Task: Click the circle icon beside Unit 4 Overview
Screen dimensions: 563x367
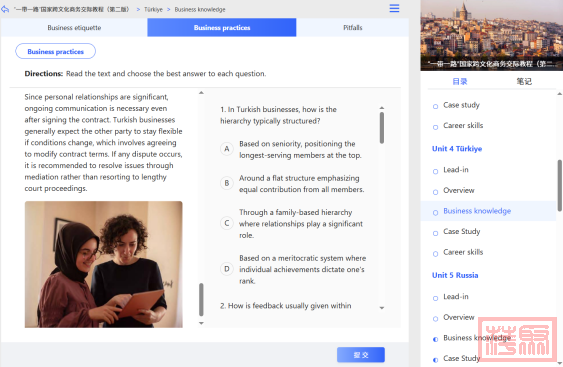Action: tap(436, 192)
